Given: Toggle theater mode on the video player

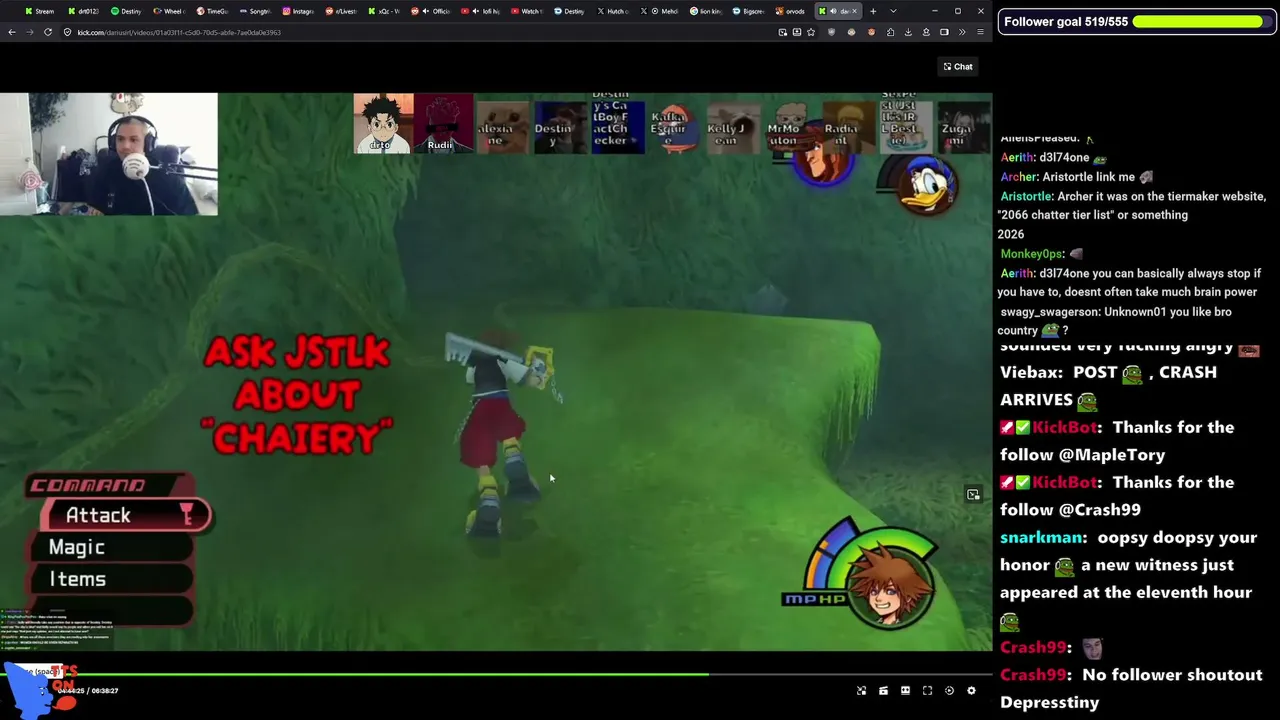Looking at the screenshot, I should click(905, 690).
